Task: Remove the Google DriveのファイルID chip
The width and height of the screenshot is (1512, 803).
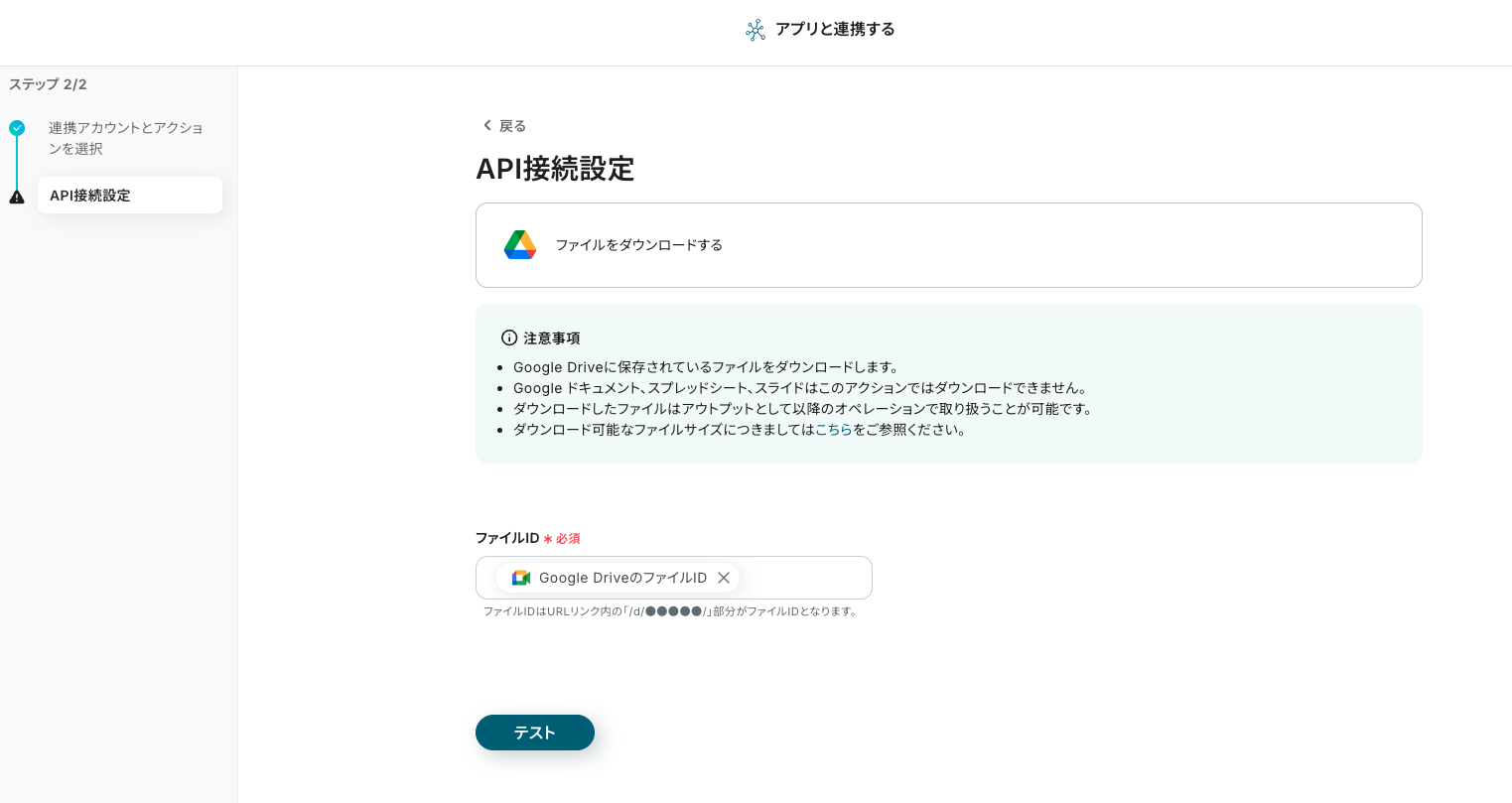Action: click(x=724, y=578)
